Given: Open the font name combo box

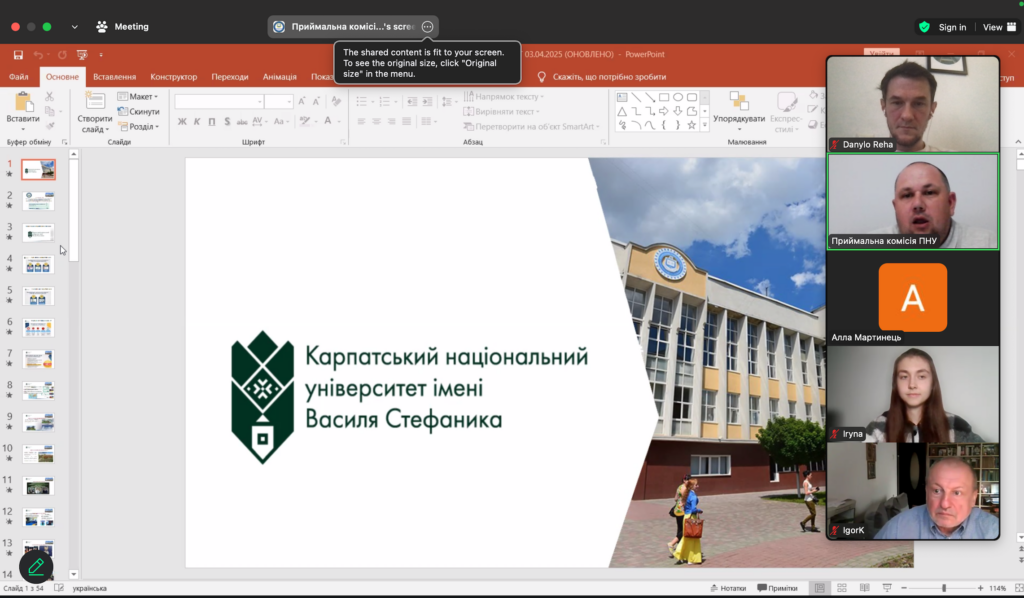Looking at the screenshot, I should (x=219, y=102).
